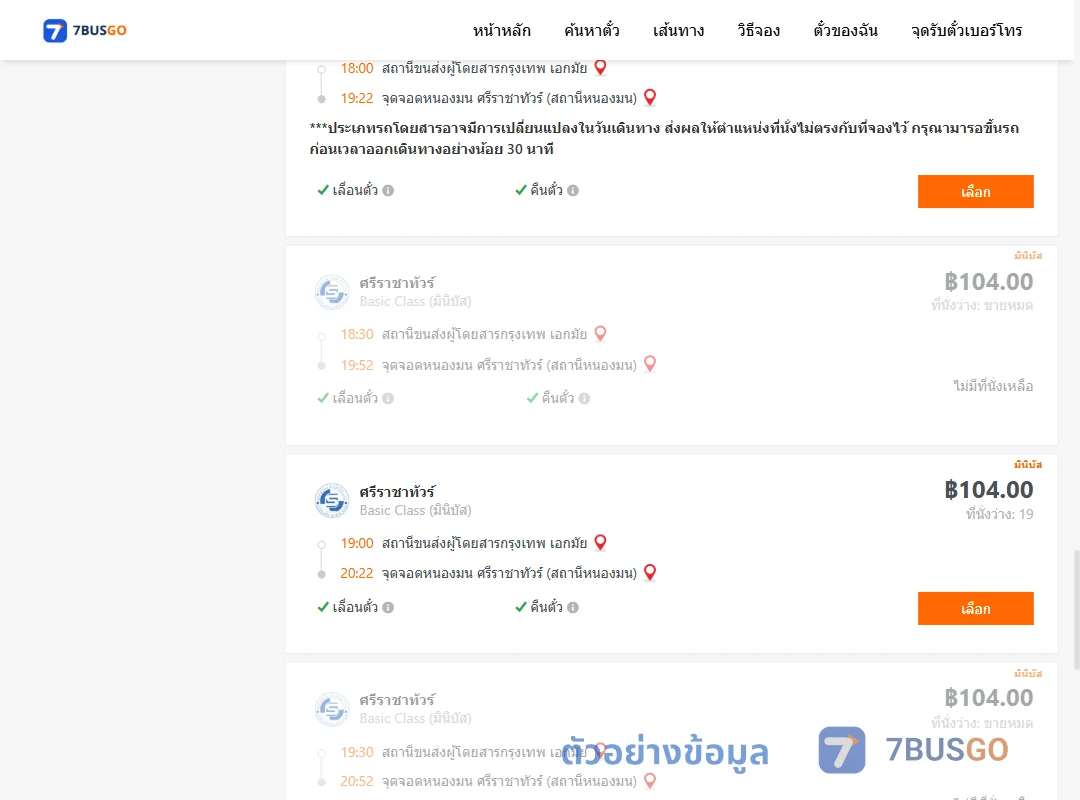Click operator logo on 19:30 trip card
Image resolution: width=1080 pixels, height=800 pixels.
point(332,709)
